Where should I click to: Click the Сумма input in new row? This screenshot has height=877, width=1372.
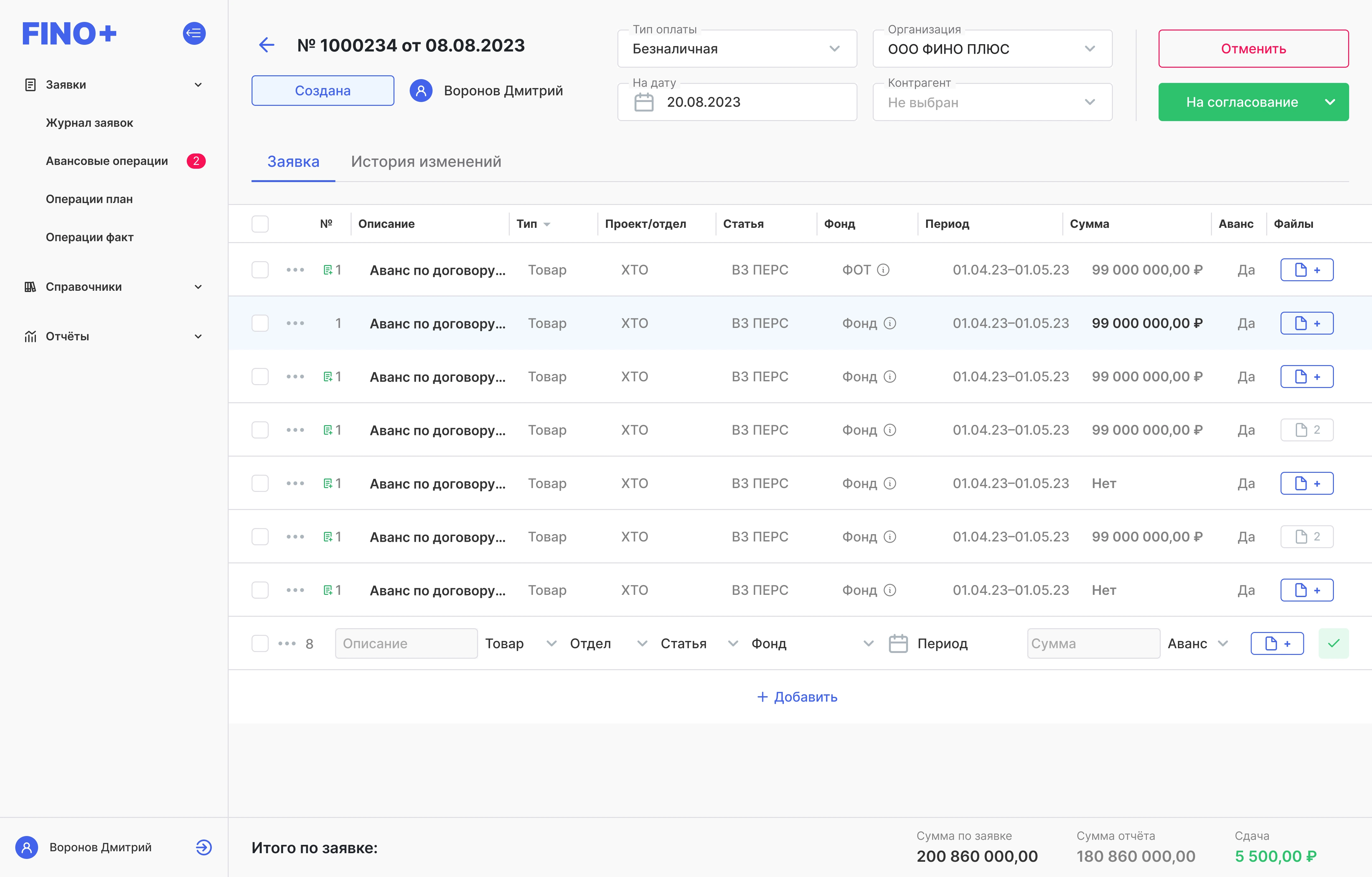(x=1093, y=644)
